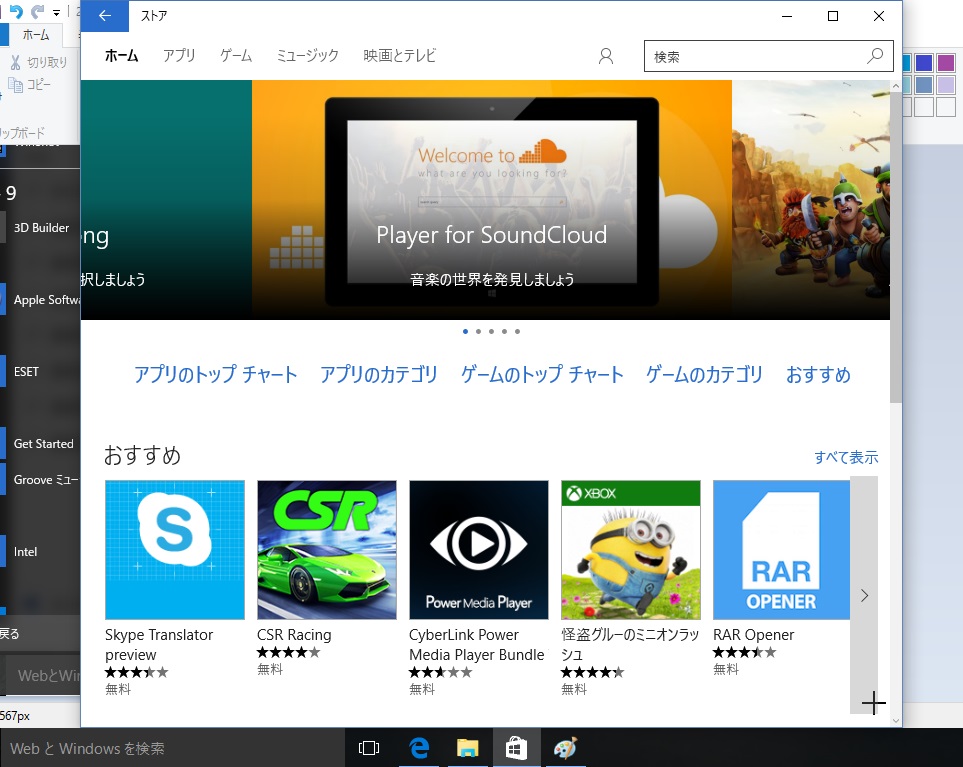This screenshot has height=767, width=963.
Task: Select the first carousel page dot
Action: [466, 332]
